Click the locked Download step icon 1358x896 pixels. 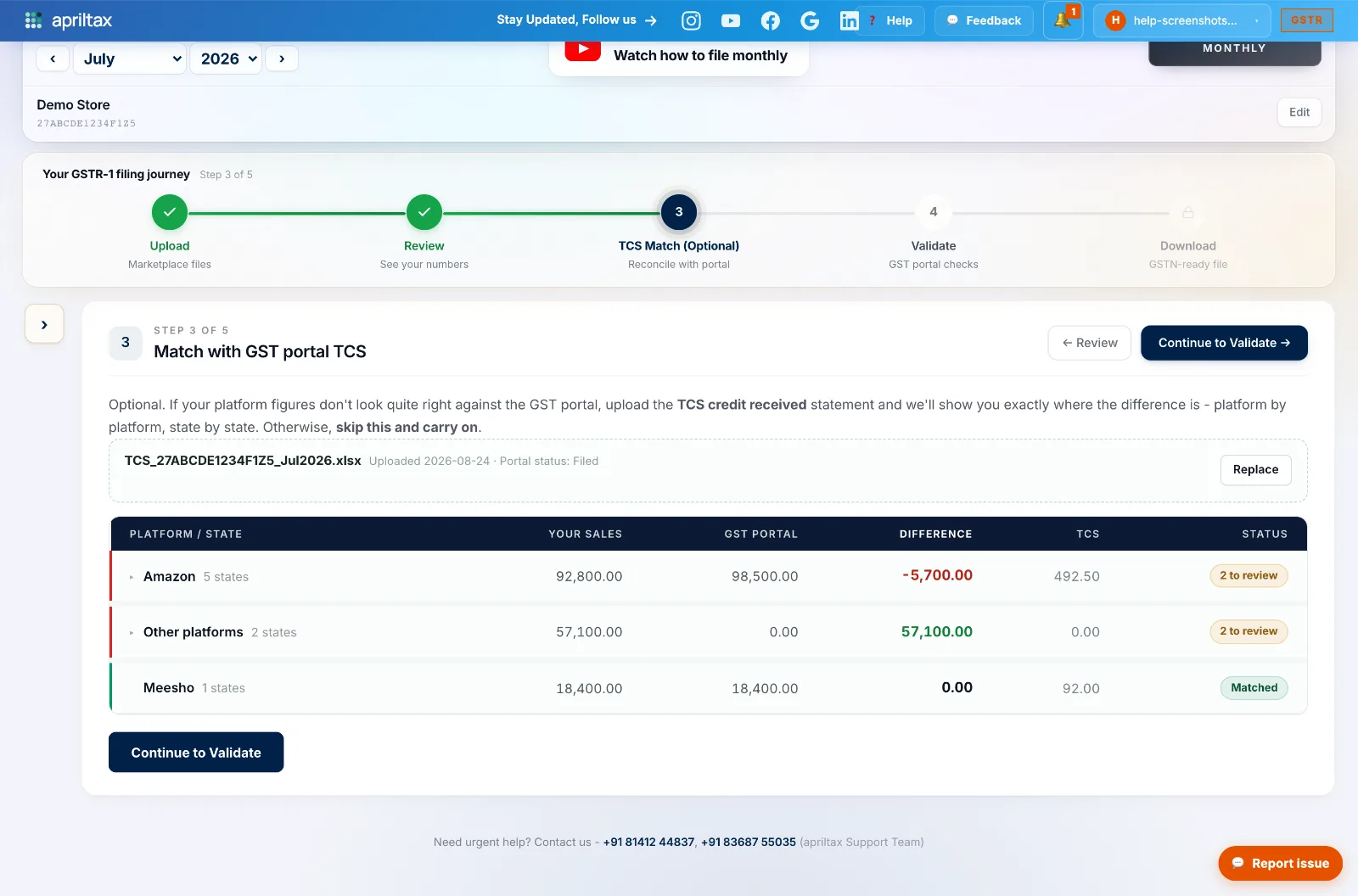point(1188,212)
